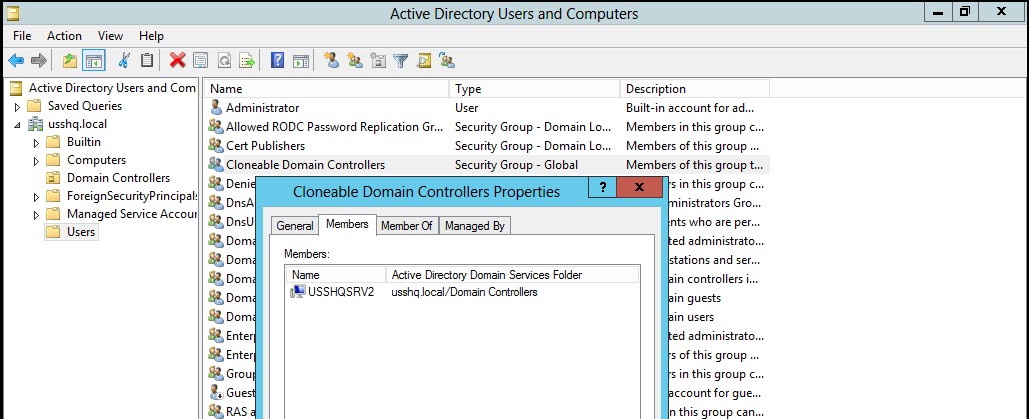Viewport: 1029px width, 419px height.
Task: Collapse the usshq.local domain node
Action: 18,125
